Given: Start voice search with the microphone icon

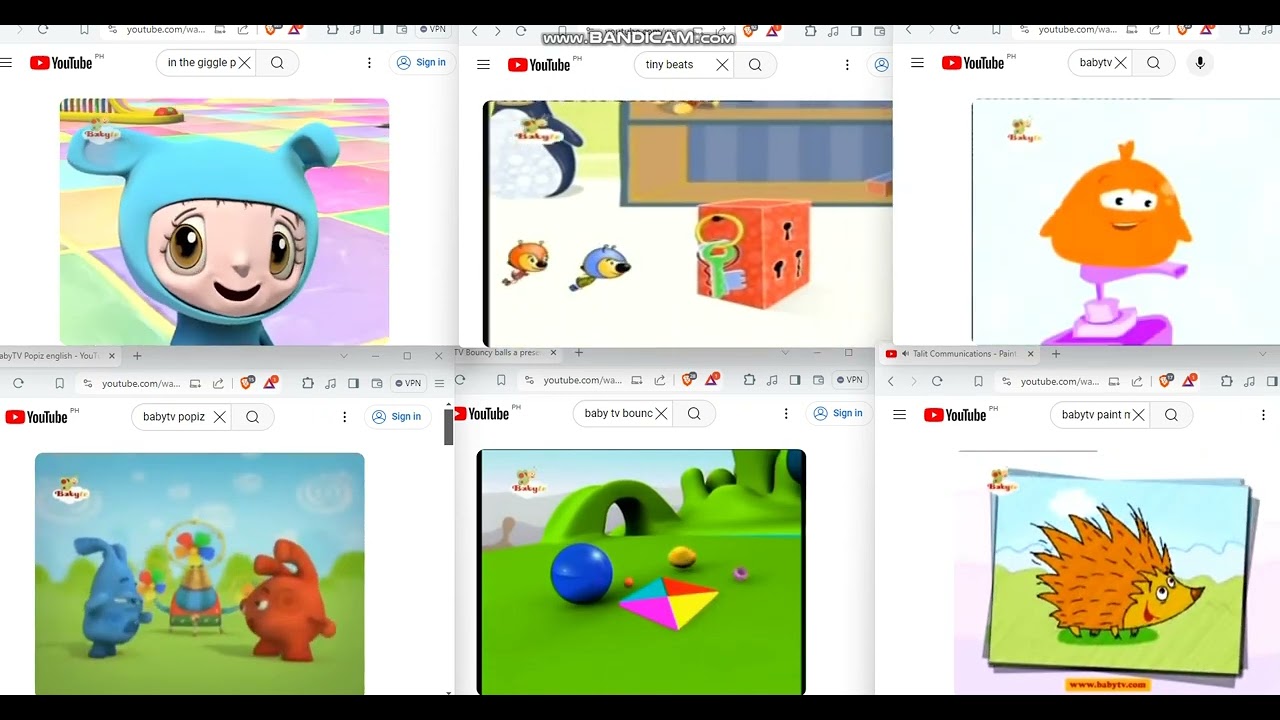Looking at the screenshot, I should pos(1200,63).
